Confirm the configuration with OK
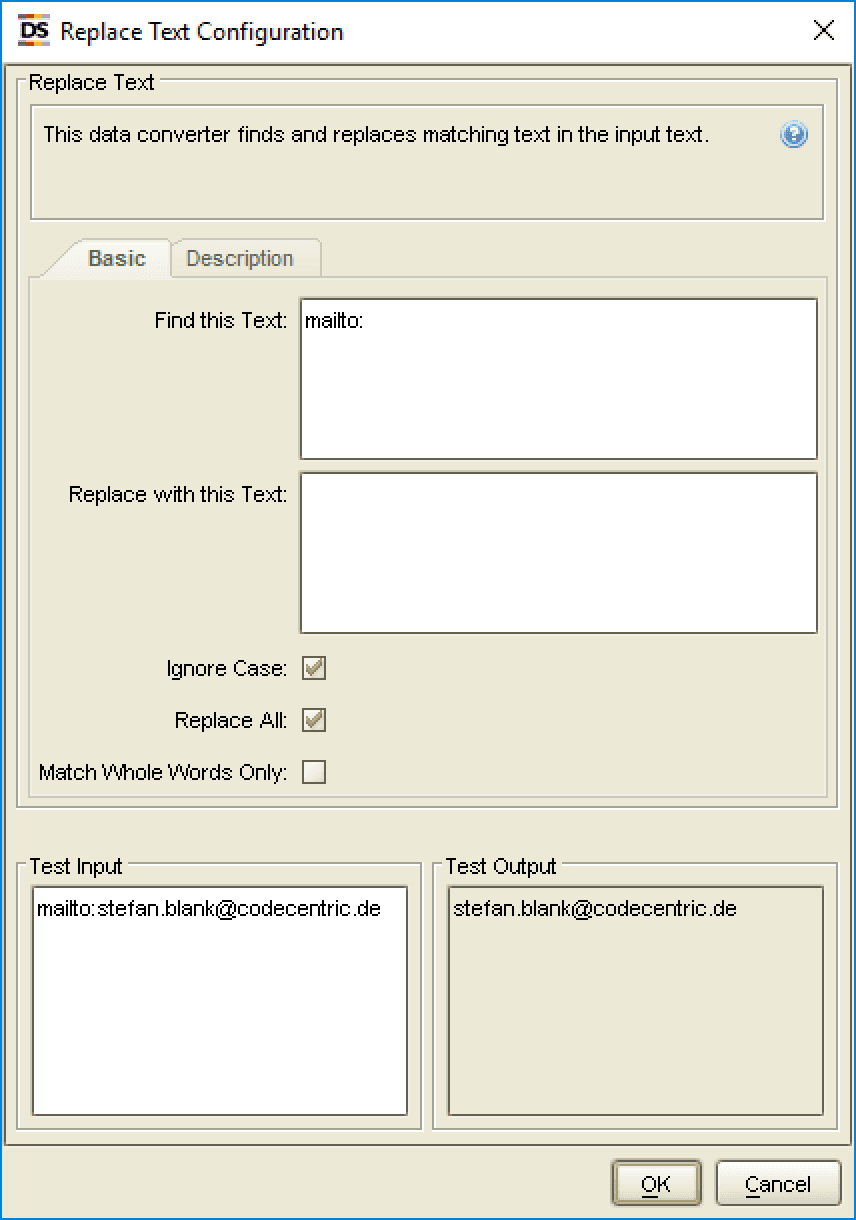The height and width of the screenshot is (1220, 856). (x=656, y=1183)
